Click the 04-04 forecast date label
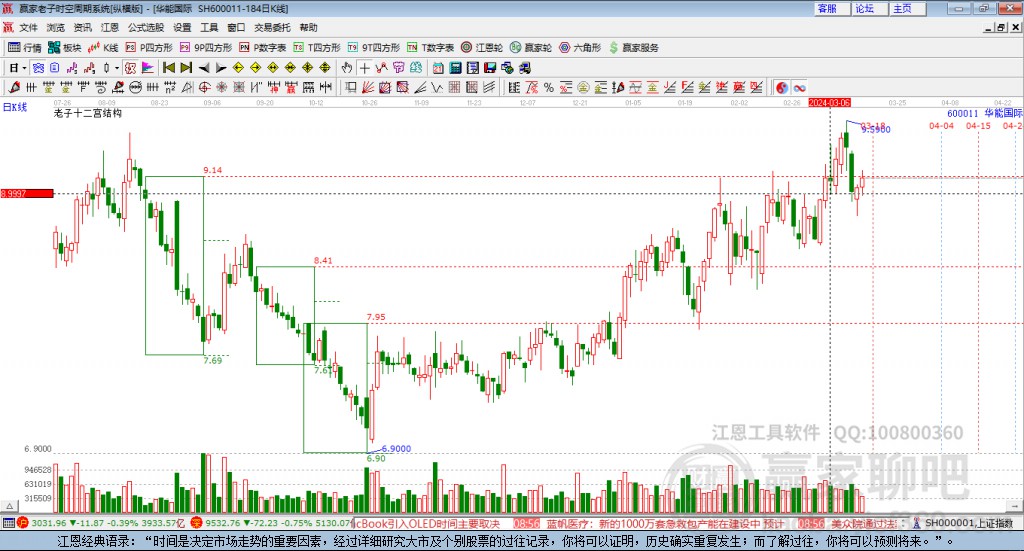 click(941, 125)
